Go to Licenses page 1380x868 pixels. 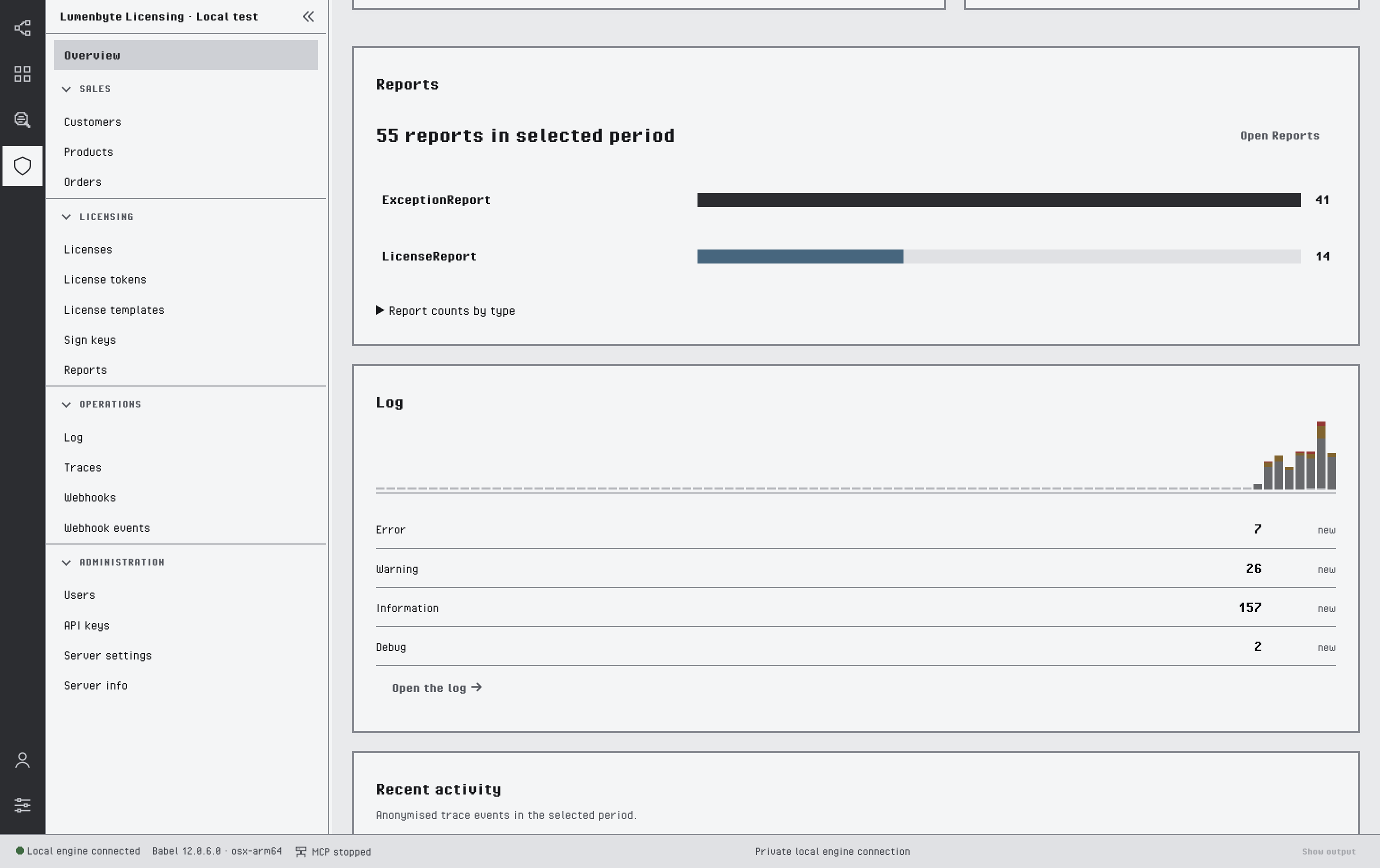click(87, 250)
